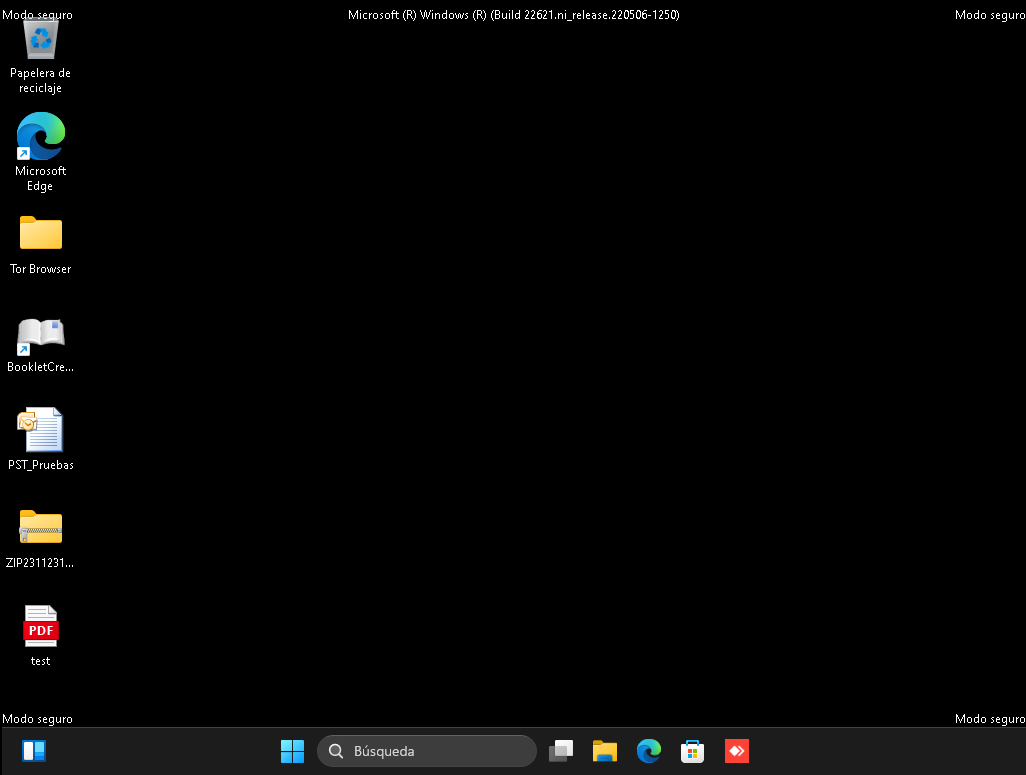Open File Explorer from the taskbar
Screen dimensions: 1026x775
pyautogui.click(x=605, y=751)
